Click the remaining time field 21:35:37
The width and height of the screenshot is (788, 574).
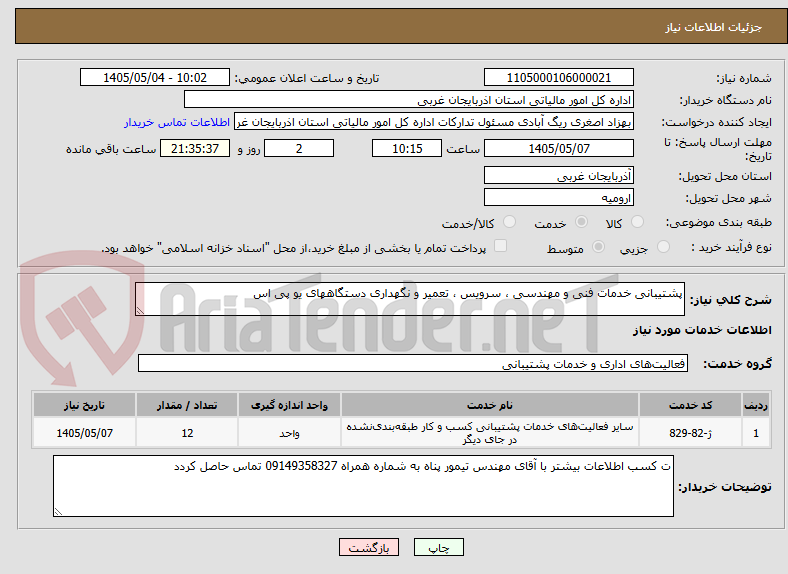(195, 148)
